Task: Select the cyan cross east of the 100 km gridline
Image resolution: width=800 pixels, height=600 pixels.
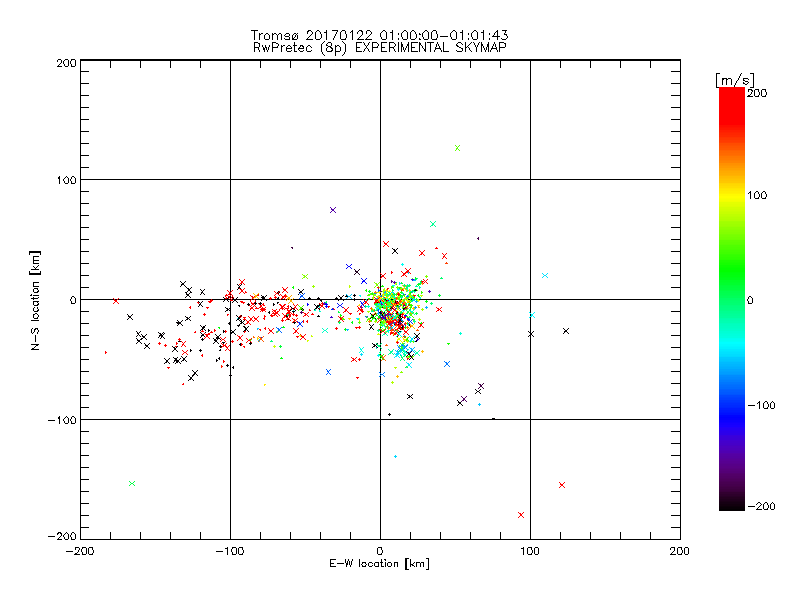Action: pos(545,276)
